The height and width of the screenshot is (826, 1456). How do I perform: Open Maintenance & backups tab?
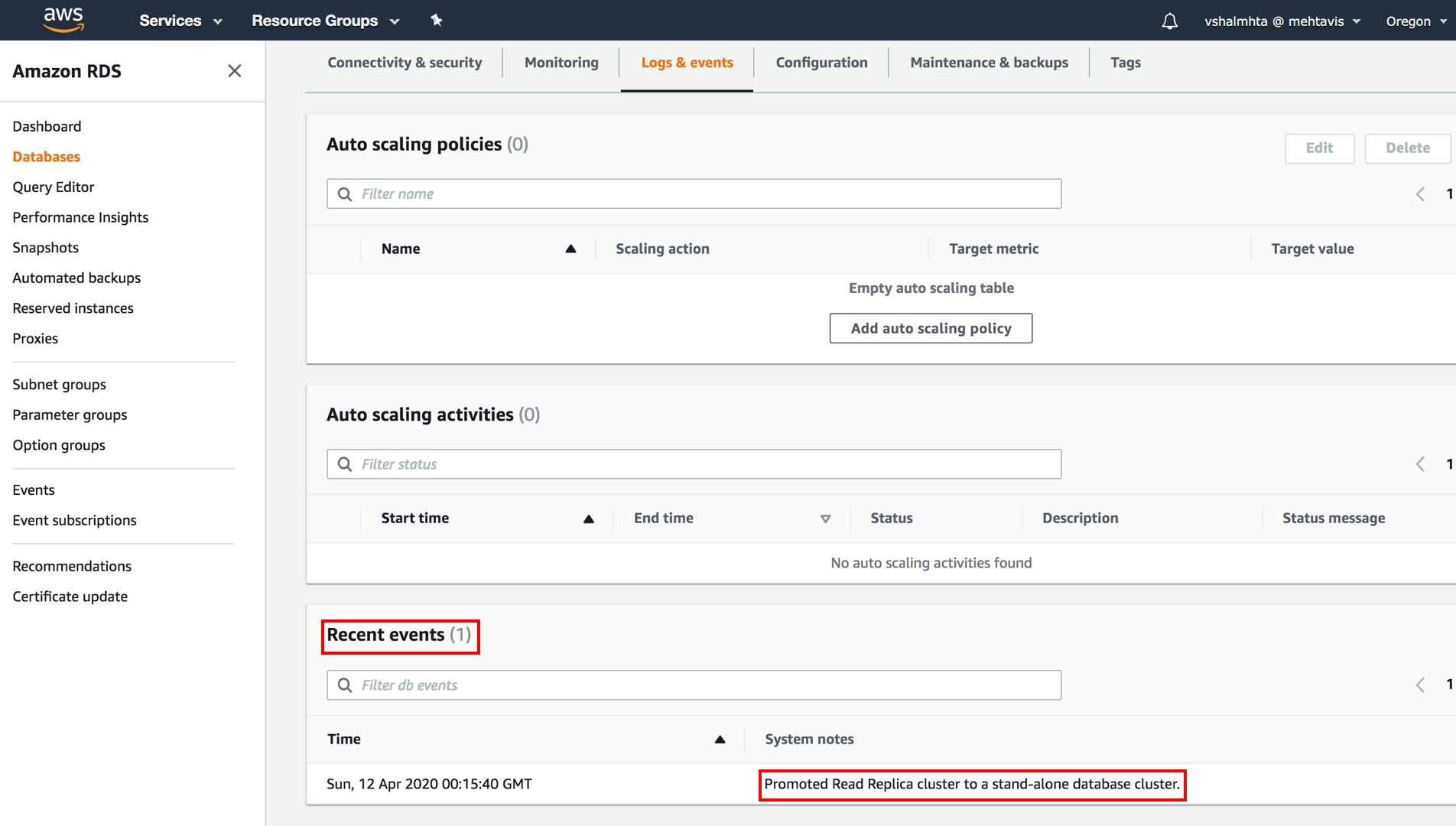(989, 63)
